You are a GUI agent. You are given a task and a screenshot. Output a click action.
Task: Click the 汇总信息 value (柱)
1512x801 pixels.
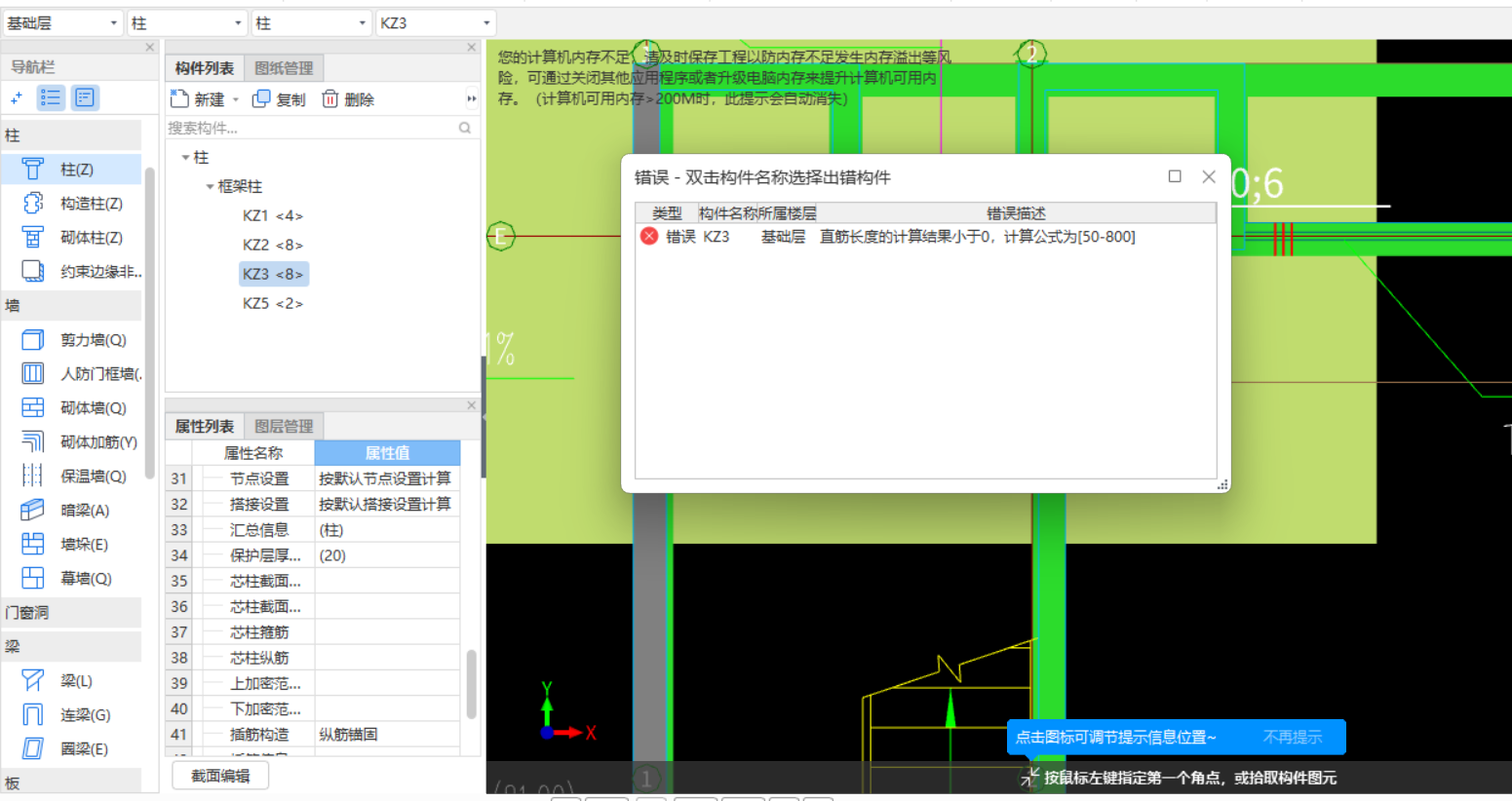[387, 530]
